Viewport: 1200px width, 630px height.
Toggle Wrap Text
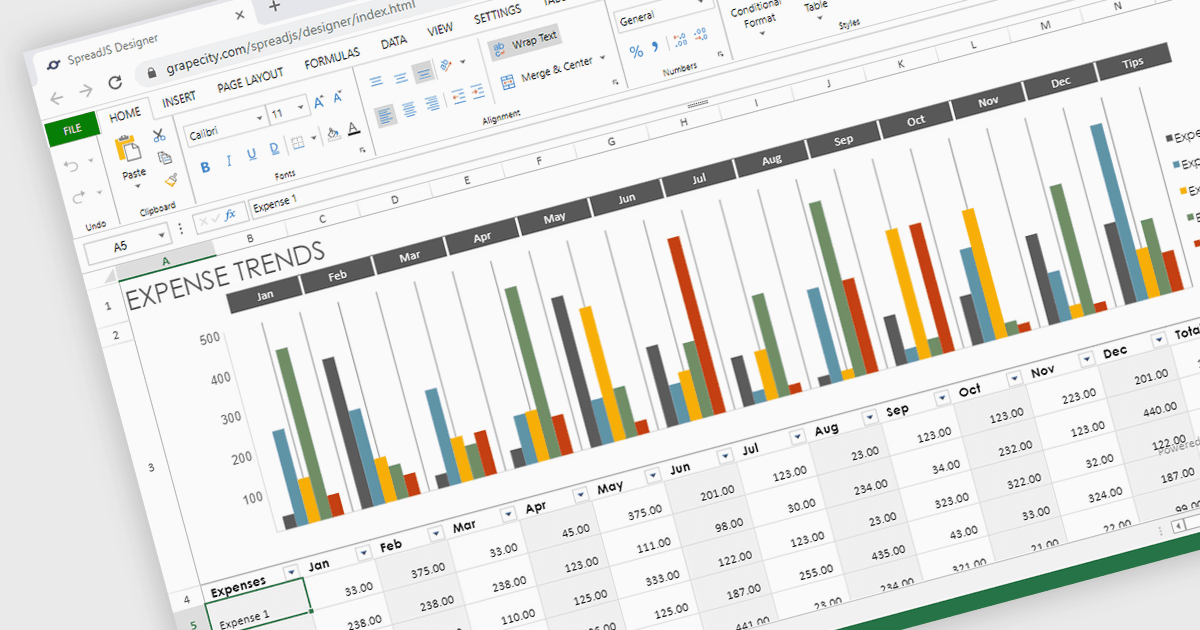click(x=525, y=42)
